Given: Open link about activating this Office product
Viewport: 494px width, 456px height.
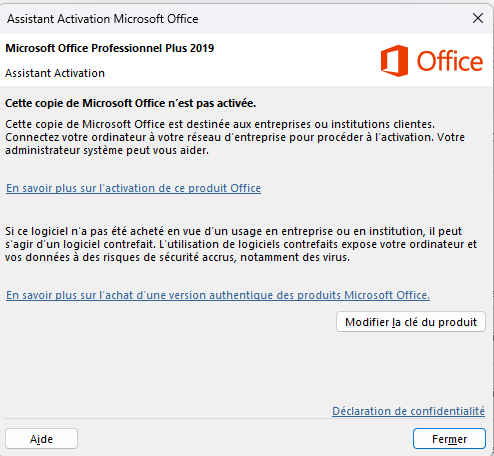Looking at the screenshot, I should 133,188.
